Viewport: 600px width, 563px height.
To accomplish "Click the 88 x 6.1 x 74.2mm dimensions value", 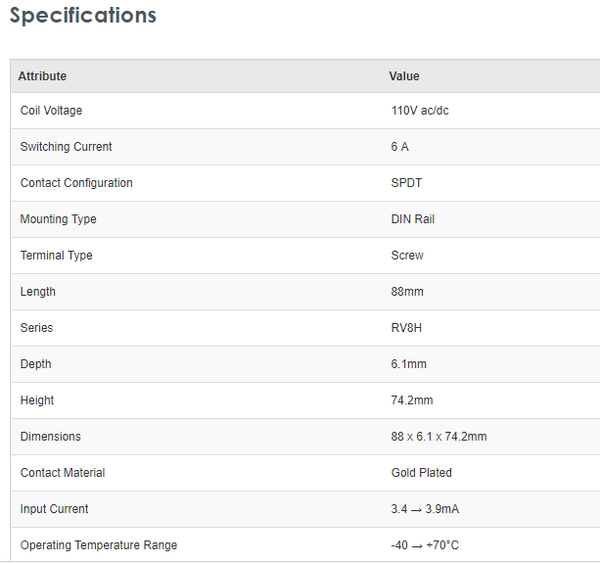I will click(x=438, y=437).
